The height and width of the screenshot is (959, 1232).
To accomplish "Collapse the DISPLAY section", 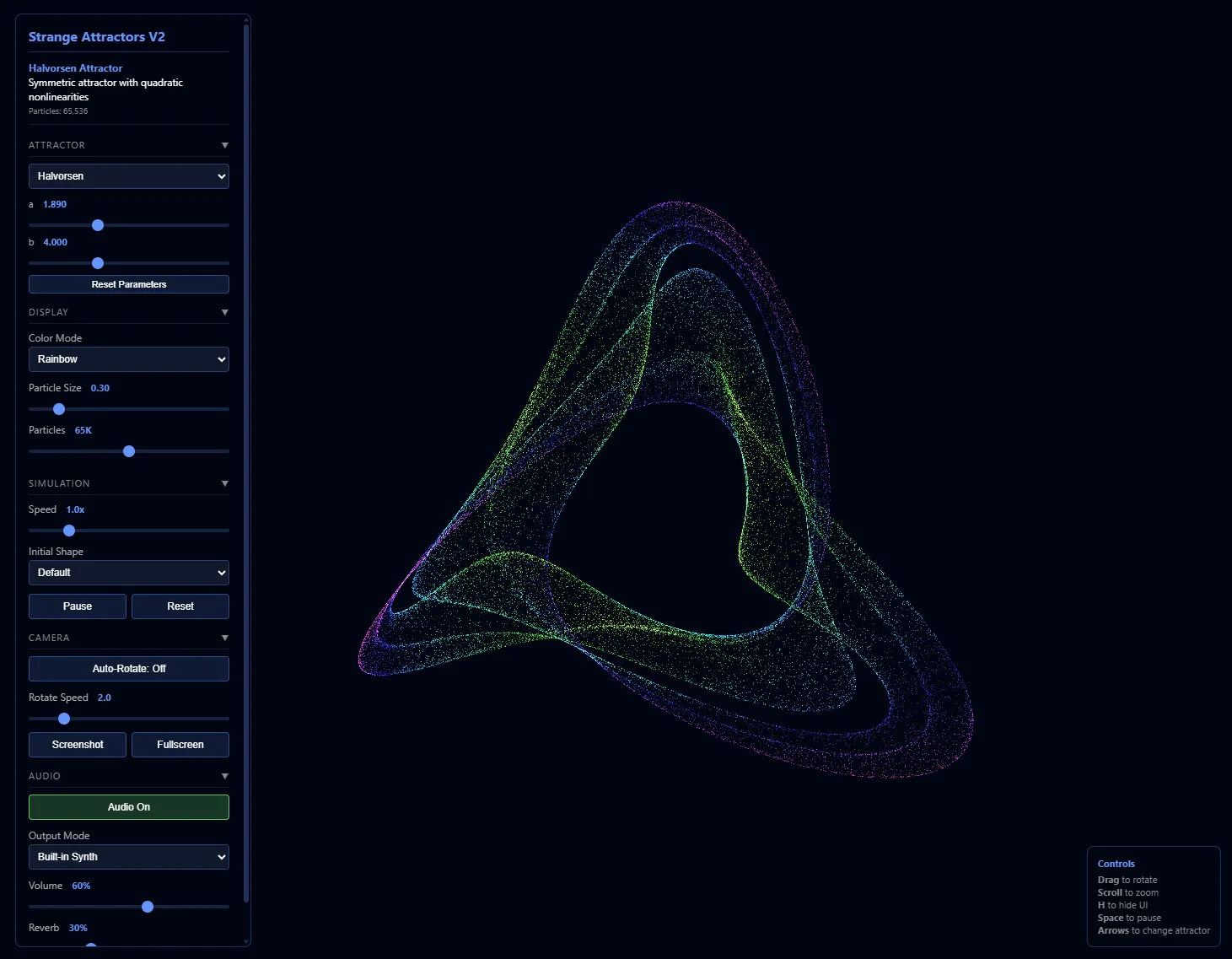I will tap(224, 311).
